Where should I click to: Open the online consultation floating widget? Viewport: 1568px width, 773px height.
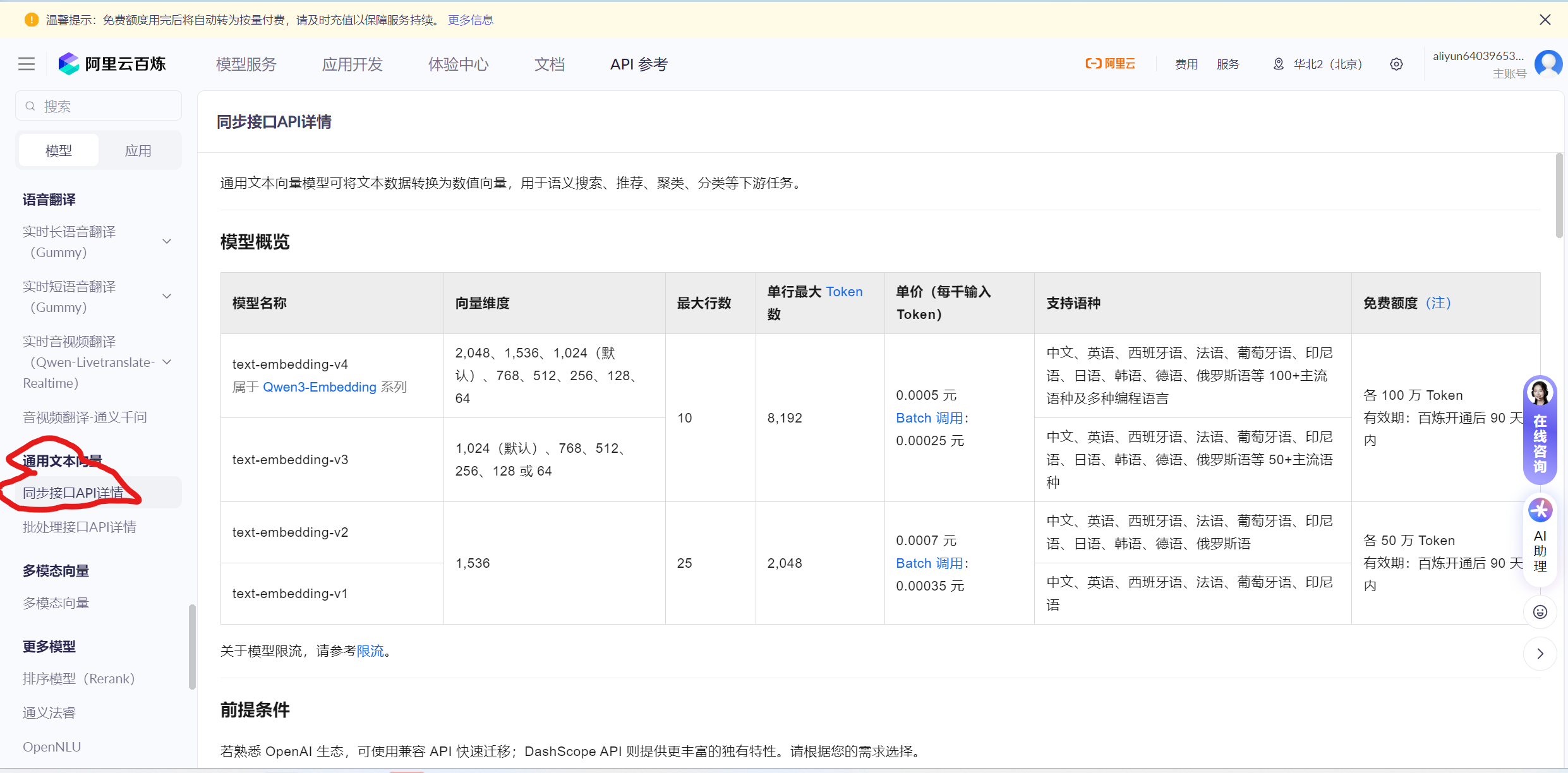pos(1540,429)
